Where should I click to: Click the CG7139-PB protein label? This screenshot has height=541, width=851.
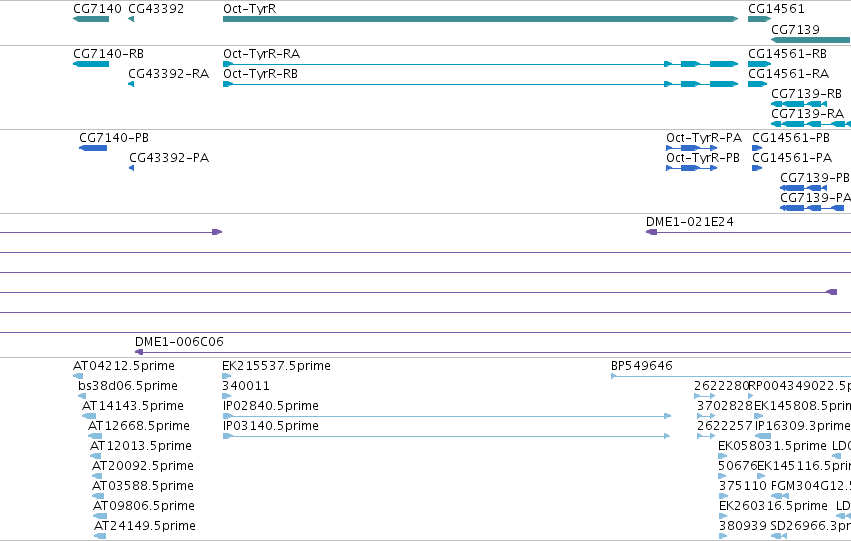(x=815, y=178)
